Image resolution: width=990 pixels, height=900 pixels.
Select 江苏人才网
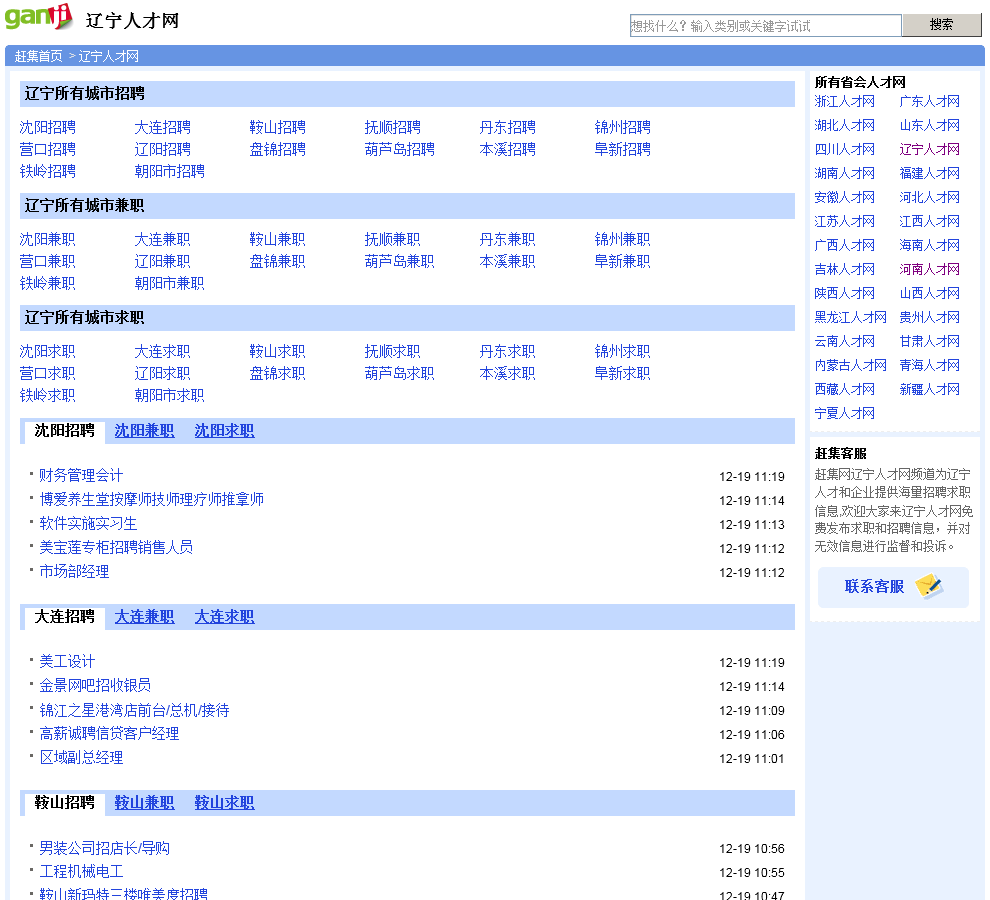point(844,222)
